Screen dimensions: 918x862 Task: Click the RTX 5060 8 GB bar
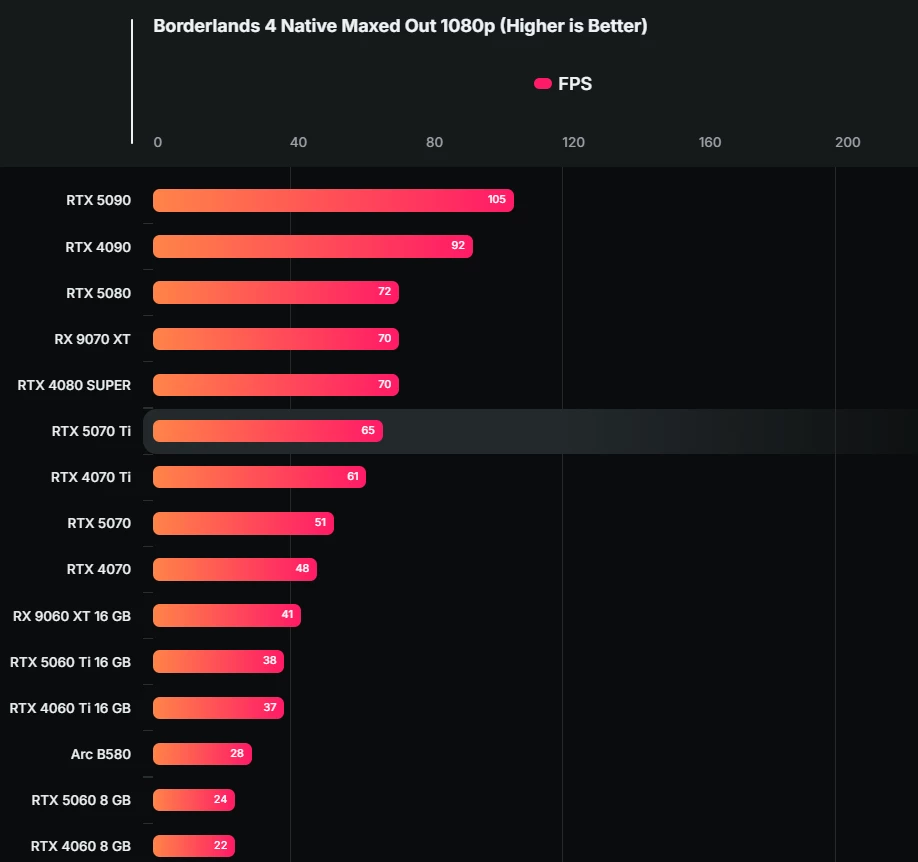pyautogui.click(x=194, y=800)
